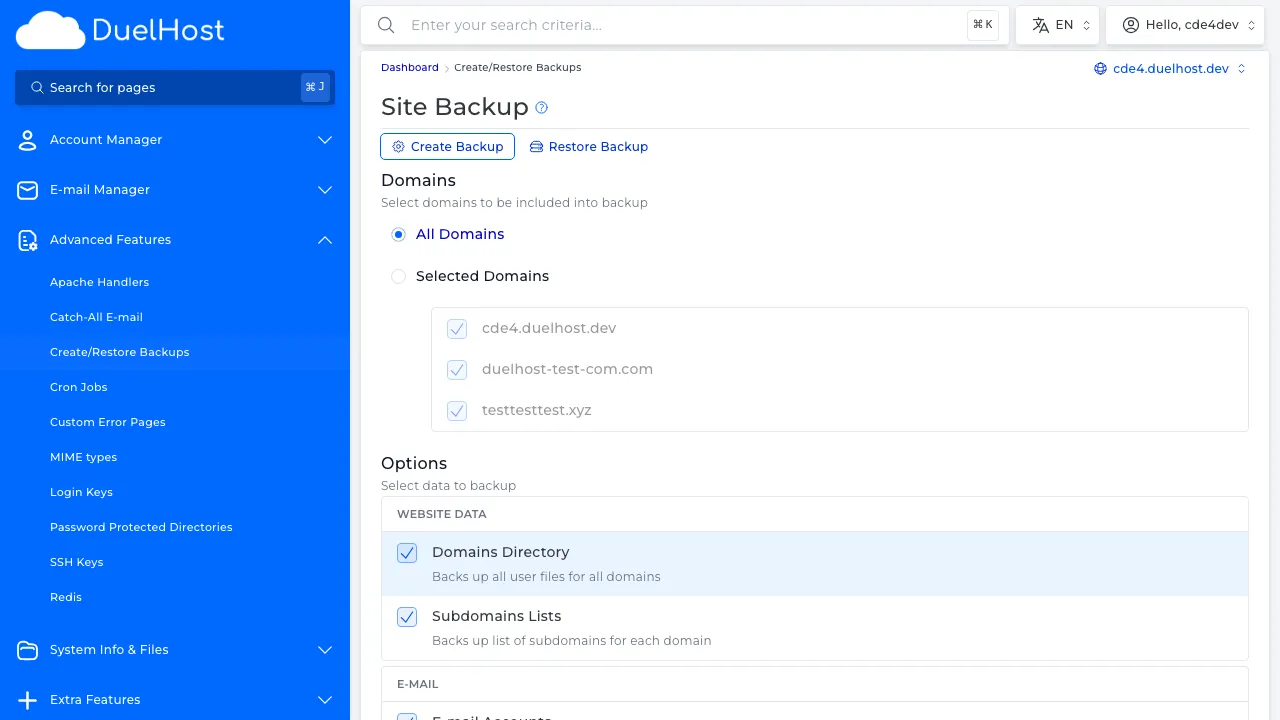Click the E-mail Manager envelope icon
The width and height of the screenshot is (1280, 720).
27,190
